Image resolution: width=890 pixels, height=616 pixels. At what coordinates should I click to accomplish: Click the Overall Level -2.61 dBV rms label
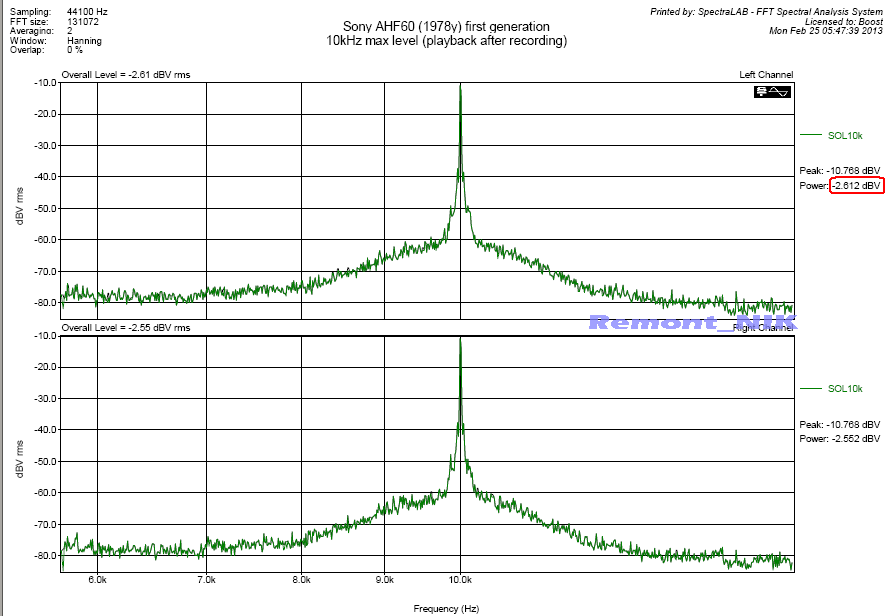click(x=126, y=75)
